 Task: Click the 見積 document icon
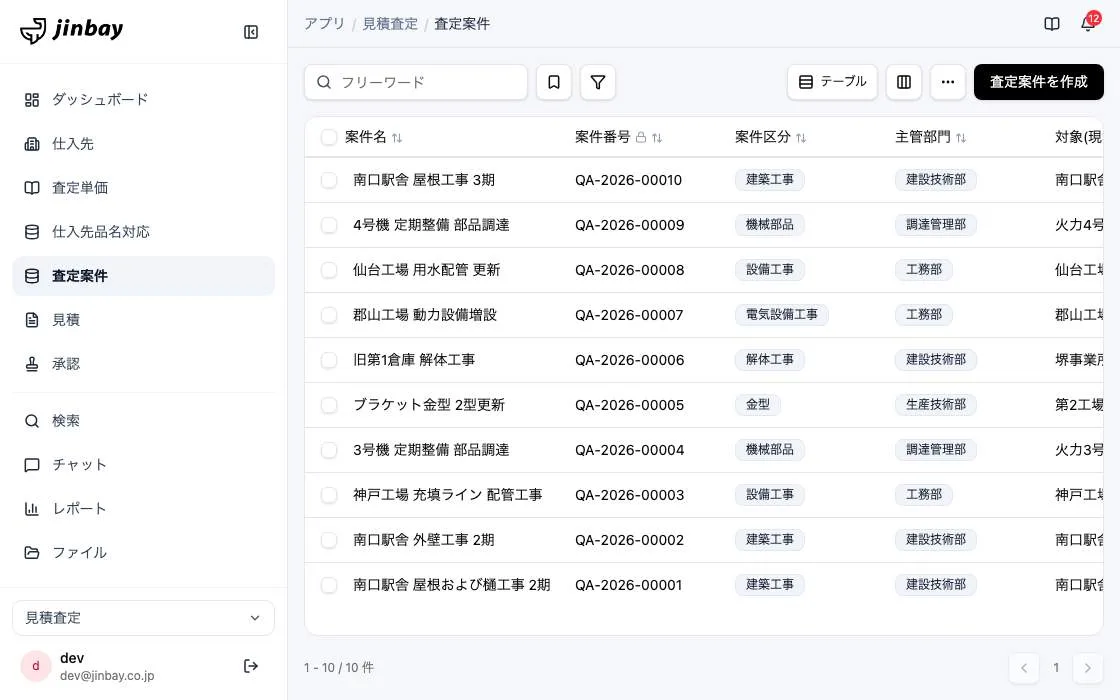pos(32,320)
